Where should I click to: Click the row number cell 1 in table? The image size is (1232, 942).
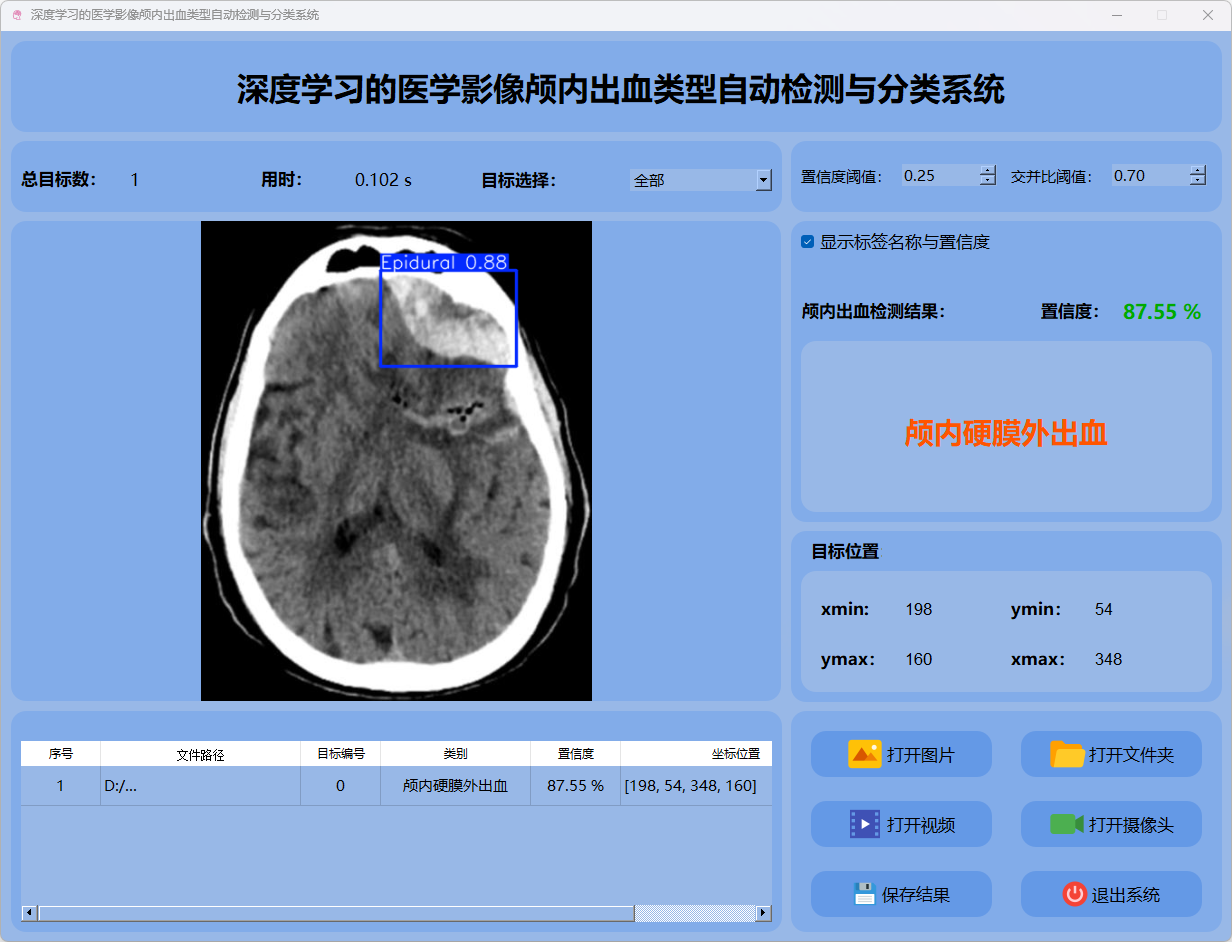(61, 786)
